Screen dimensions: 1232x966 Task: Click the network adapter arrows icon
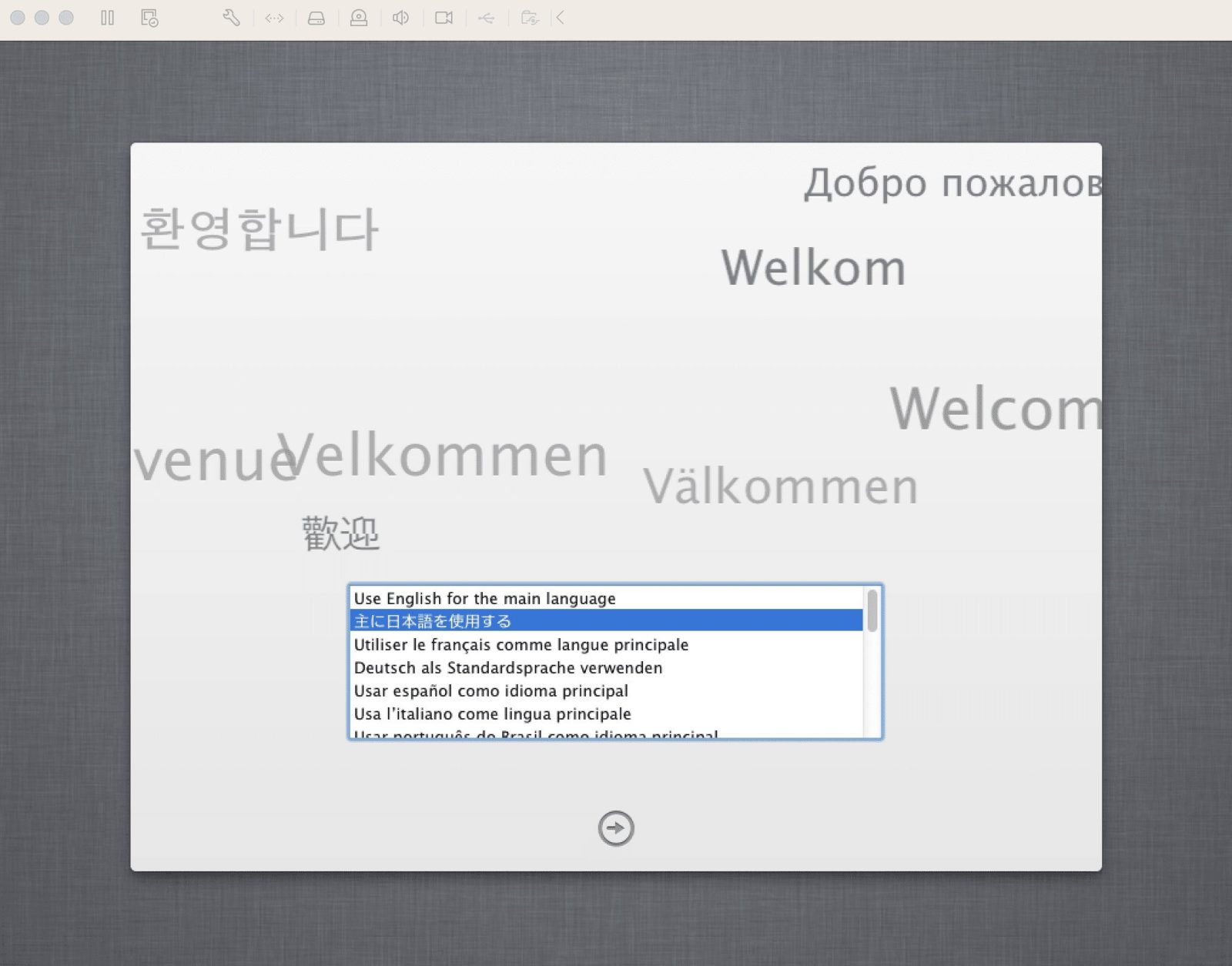[x=274, y=18]
